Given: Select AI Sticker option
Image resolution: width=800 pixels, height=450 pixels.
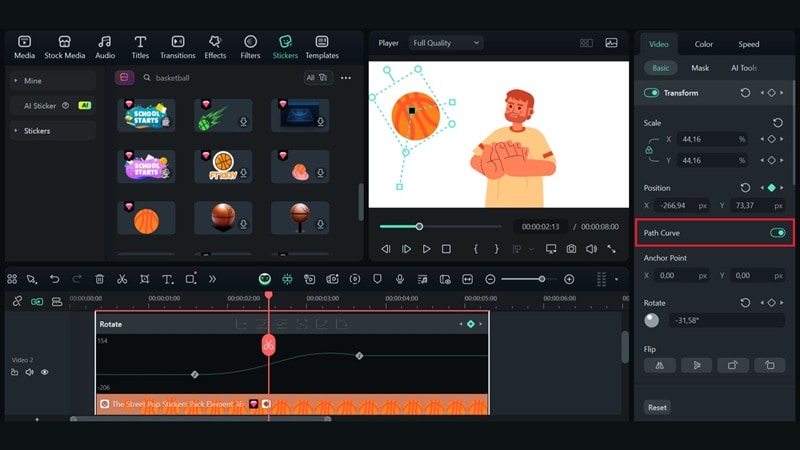Looking at the screenshot, I should 52,106.
